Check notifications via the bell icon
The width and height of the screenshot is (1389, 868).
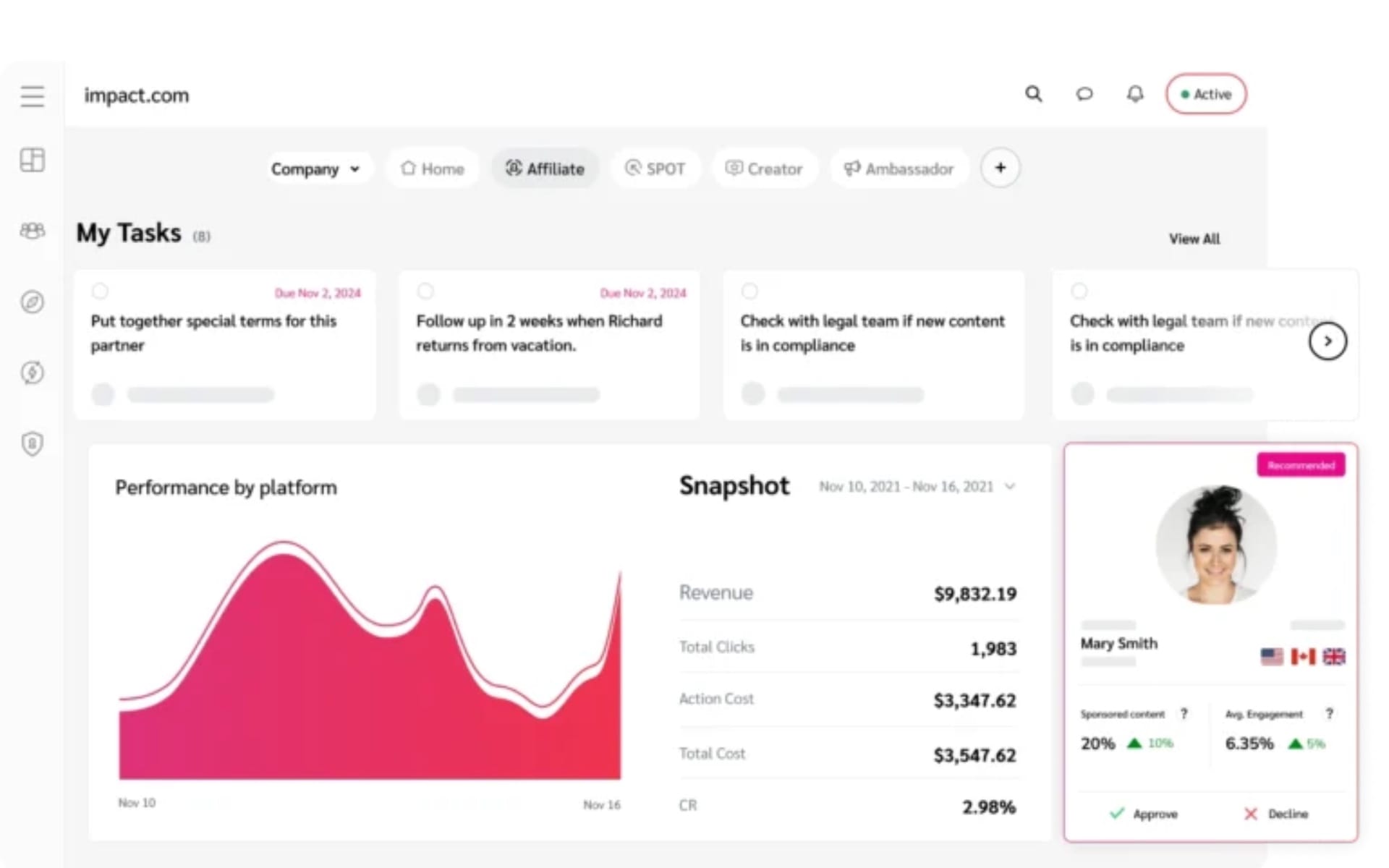click(1134, 94)
